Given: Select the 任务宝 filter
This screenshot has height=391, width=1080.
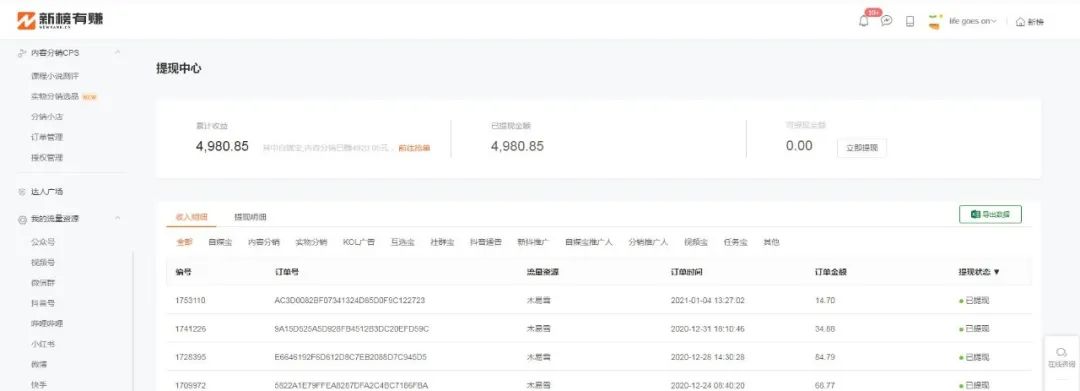Looking at the screenshot, I should (x=735, y=242).
